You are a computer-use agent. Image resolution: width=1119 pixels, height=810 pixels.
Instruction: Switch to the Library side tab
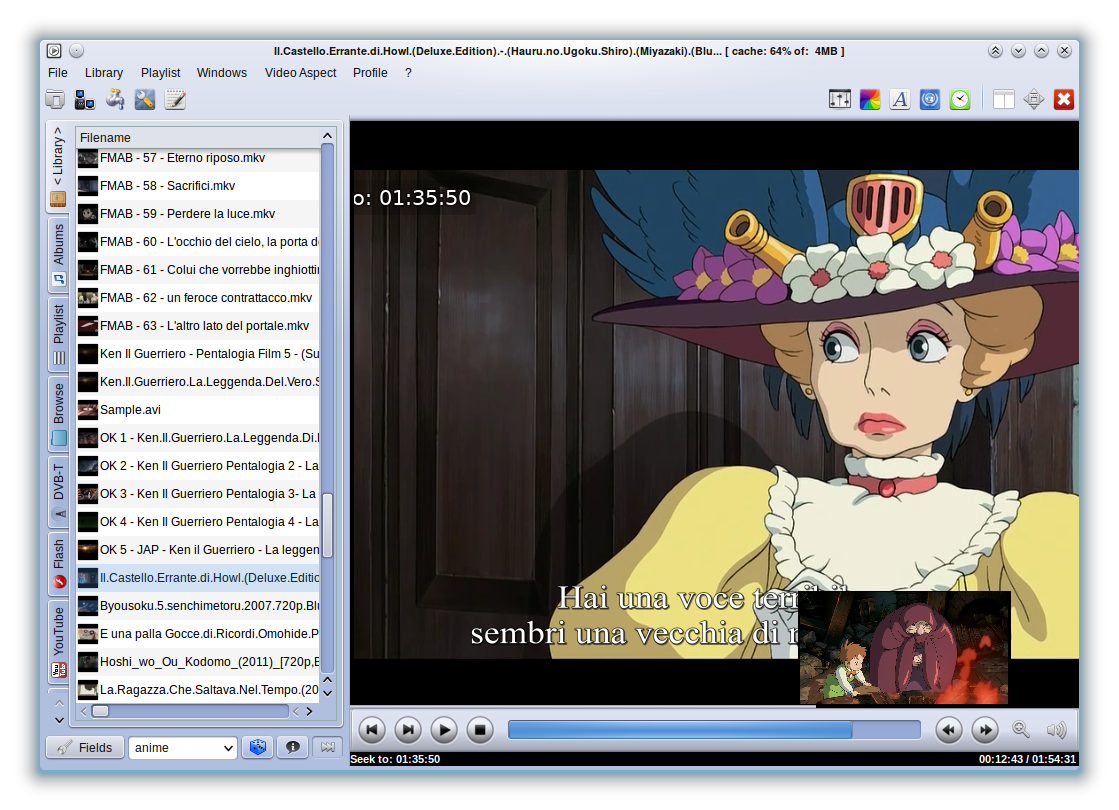click(x=58, y=166)
